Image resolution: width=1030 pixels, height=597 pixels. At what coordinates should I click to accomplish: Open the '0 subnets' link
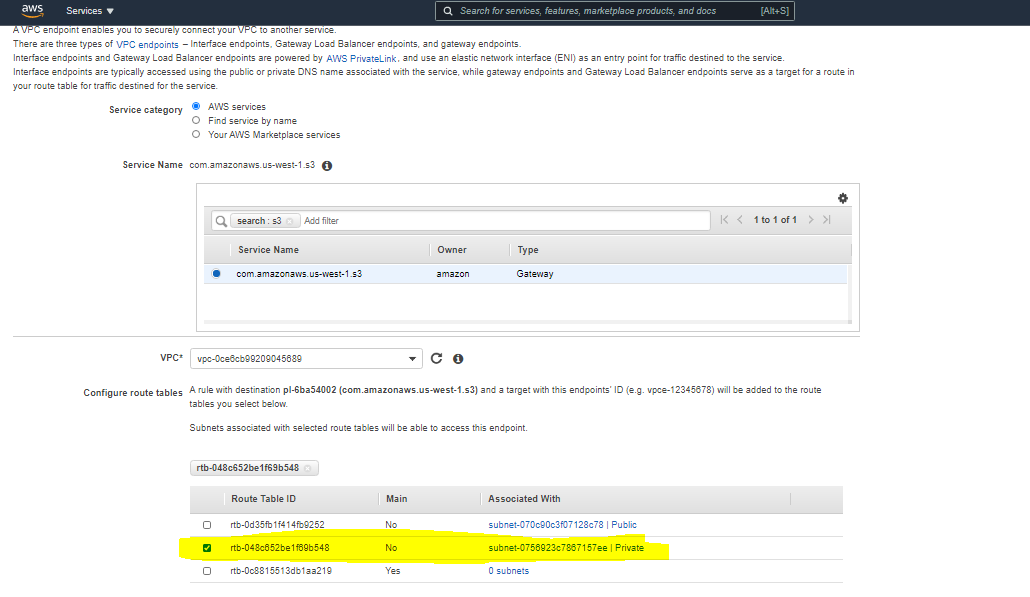(x=508, y=571)
